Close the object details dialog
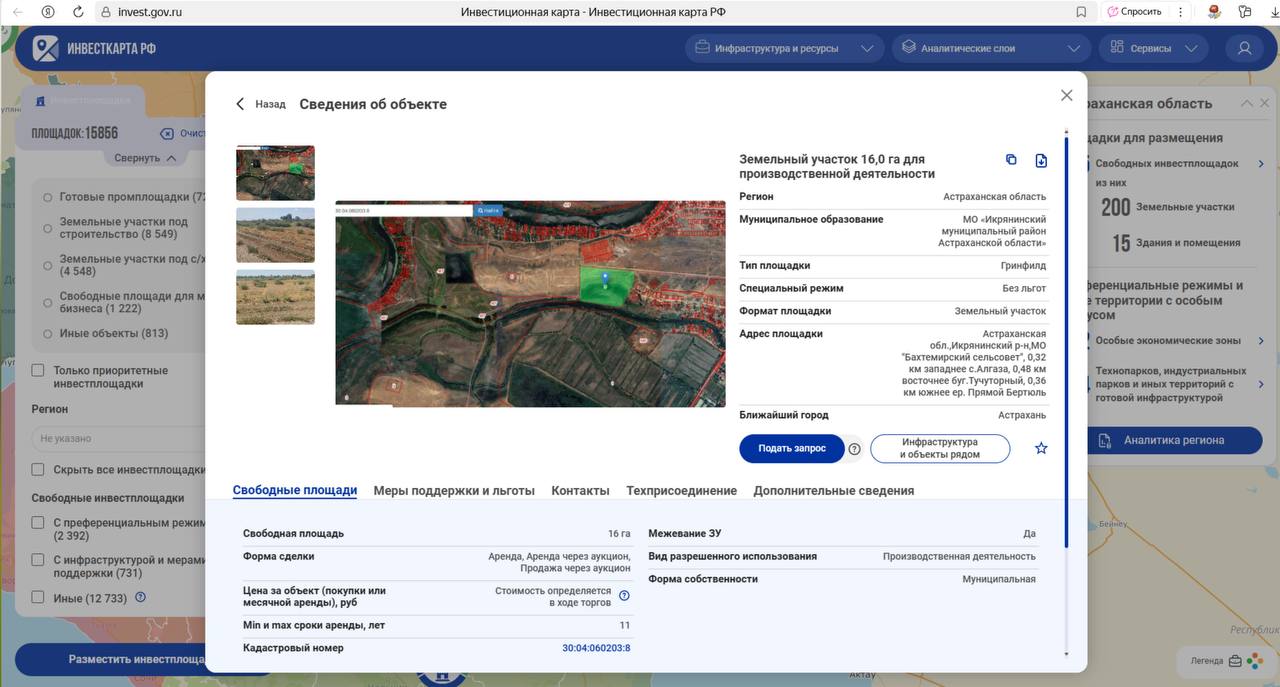This screenshot has width=1280, height=687. 1066,95
